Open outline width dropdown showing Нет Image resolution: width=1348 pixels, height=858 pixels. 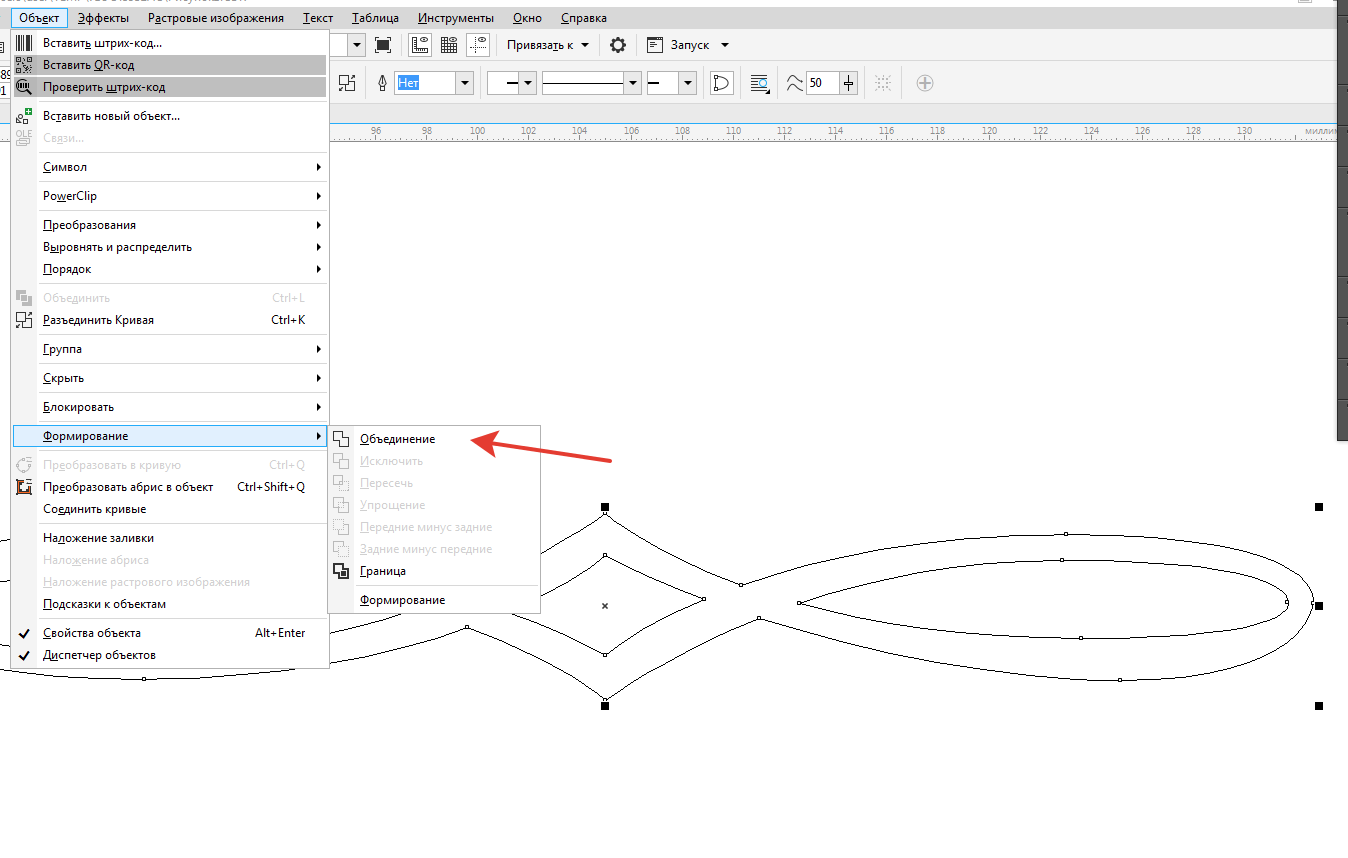464,83
